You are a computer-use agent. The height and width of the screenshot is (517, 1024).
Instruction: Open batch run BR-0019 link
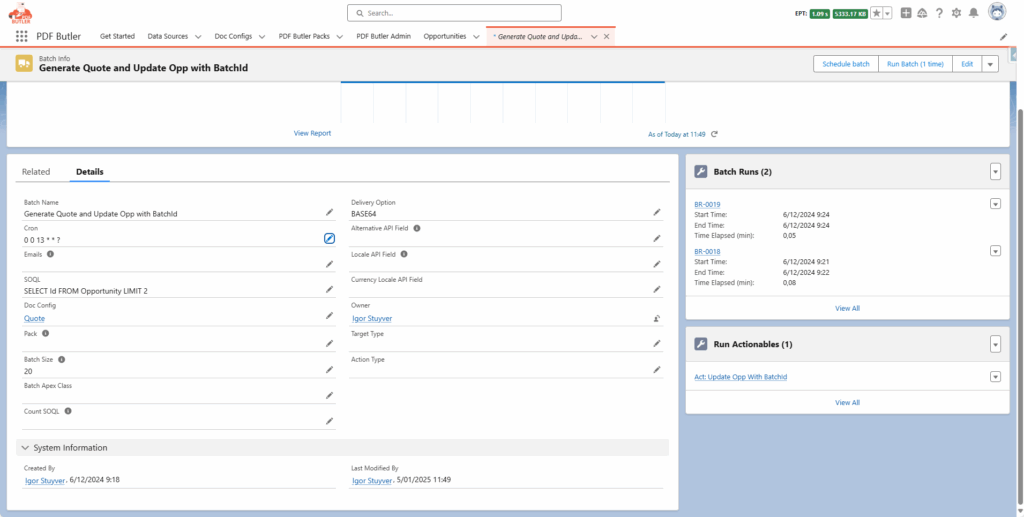click(x=707, y=204)
